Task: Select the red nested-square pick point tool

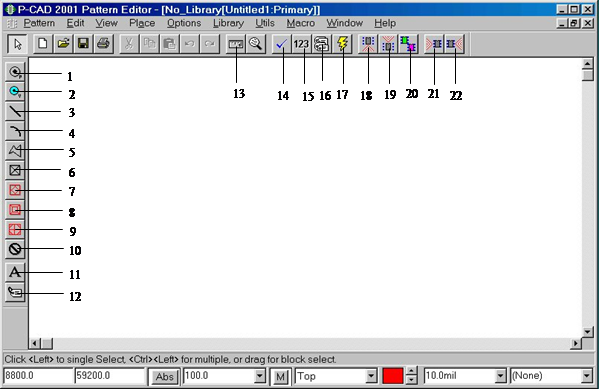Action: pyautogui.click(x=15, y=210)
